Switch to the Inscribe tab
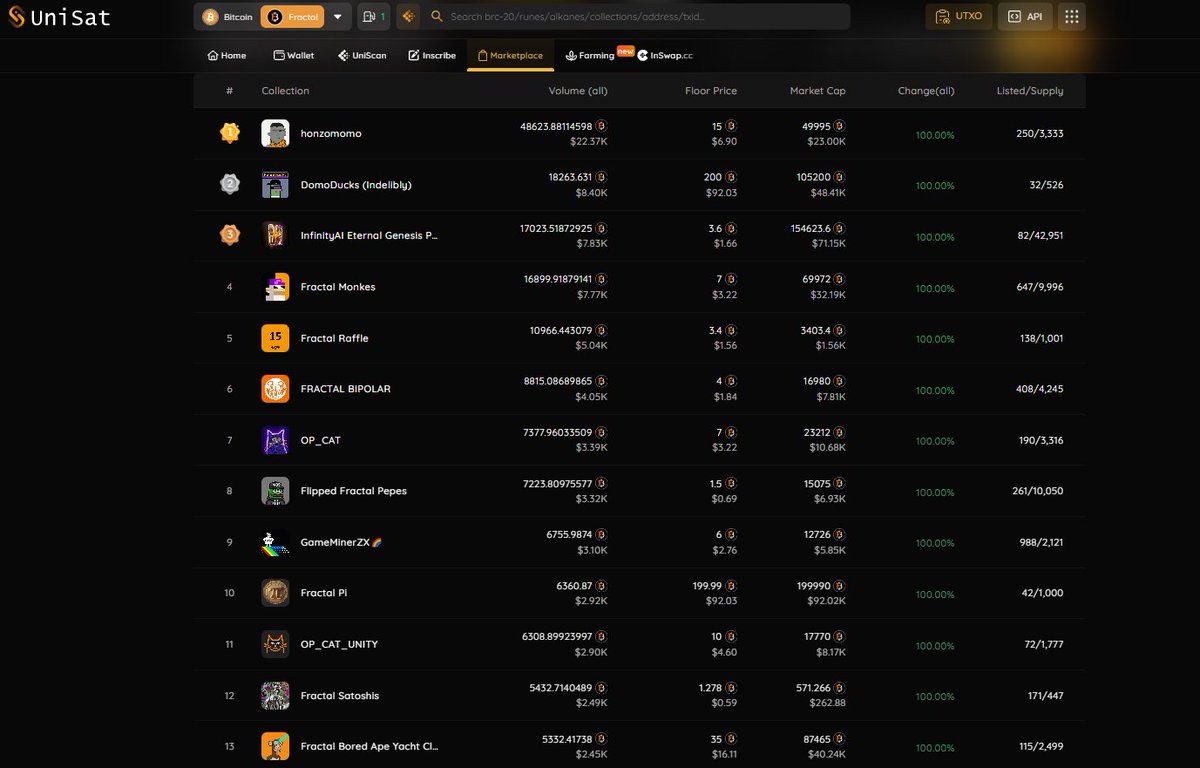1200x768 pixels. coord(432,55)
